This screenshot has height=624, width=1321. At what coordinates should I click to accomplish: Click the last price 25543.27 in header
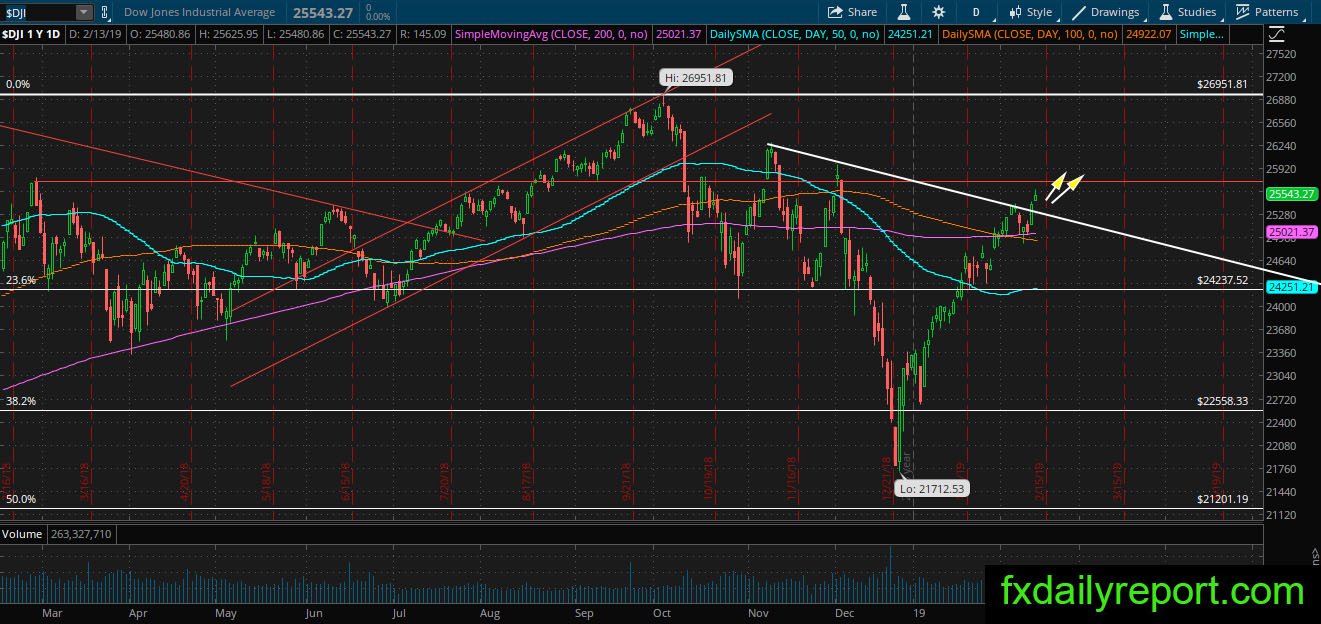pos(322,12)
